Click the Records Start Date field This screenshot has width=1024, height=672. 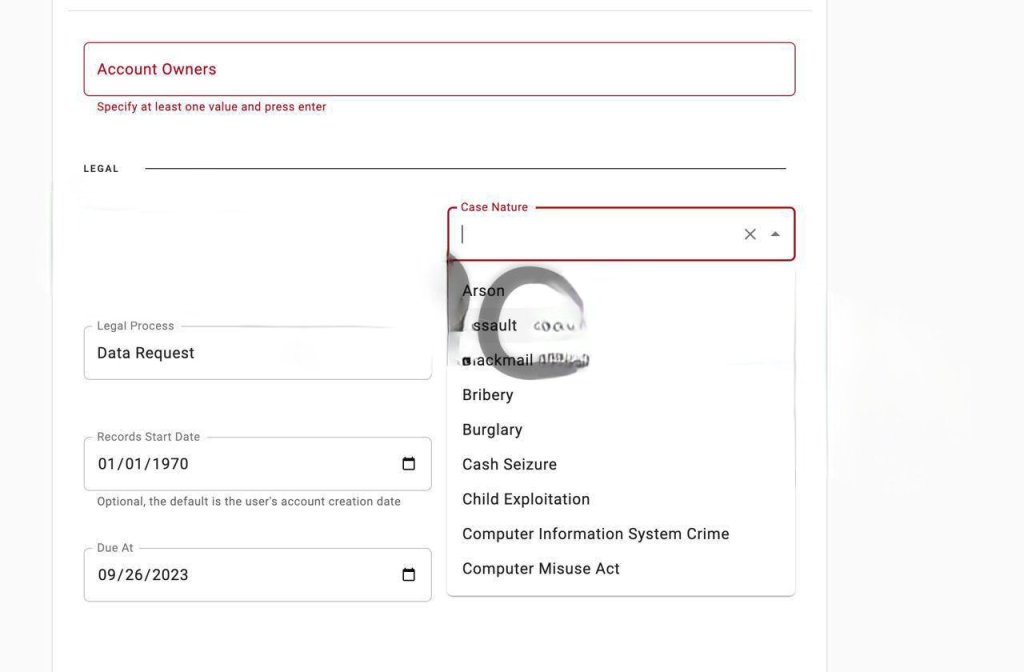[x=240, y=464]
